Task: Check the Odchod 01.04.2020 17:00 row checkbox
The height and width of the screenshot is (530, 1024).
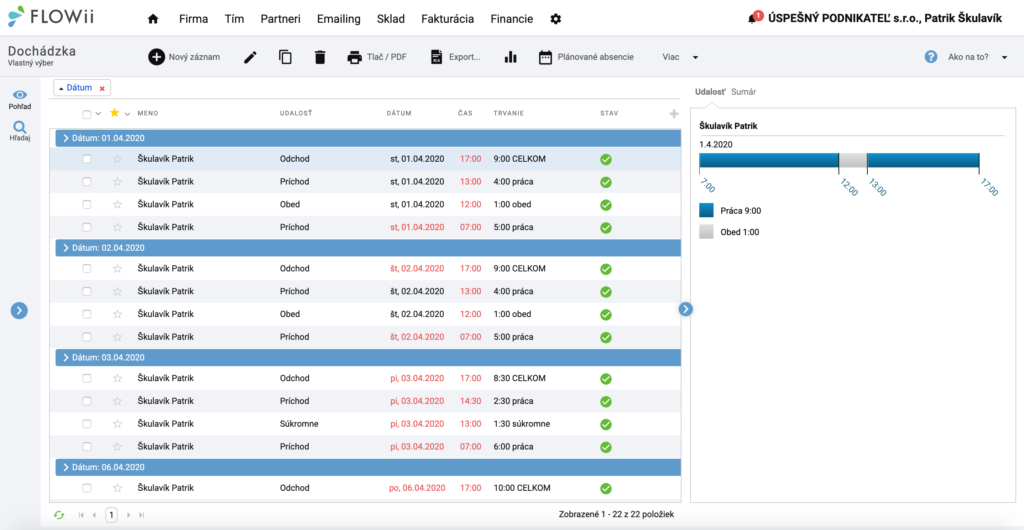Action: click(87, 159)
